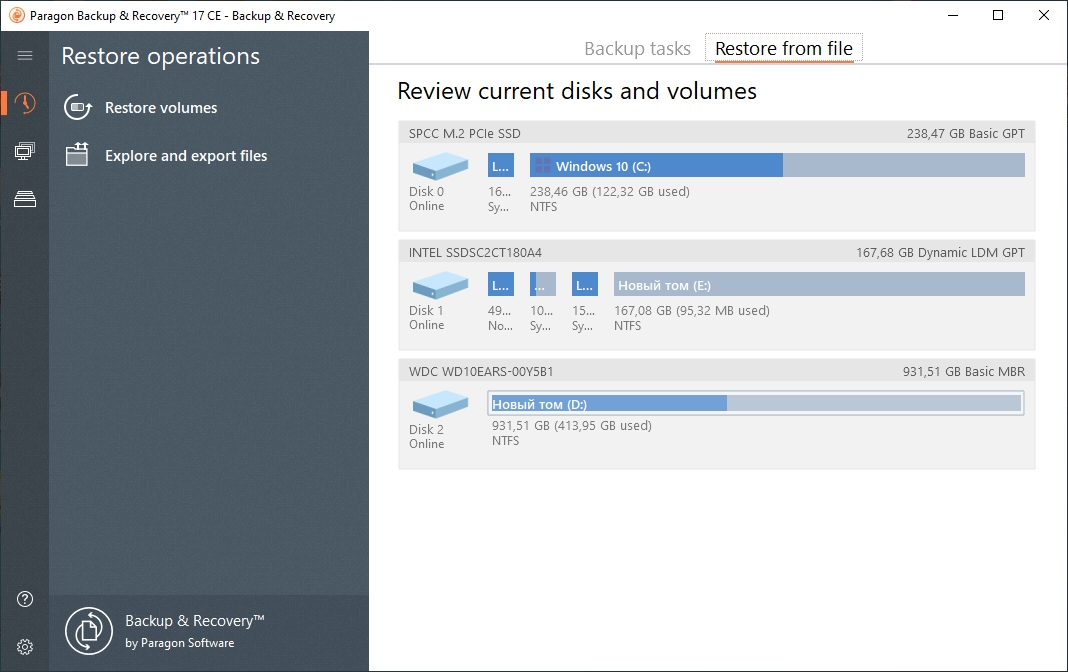
Task: Open the hamburger menu in the sidebar
Action: [25, 55]
